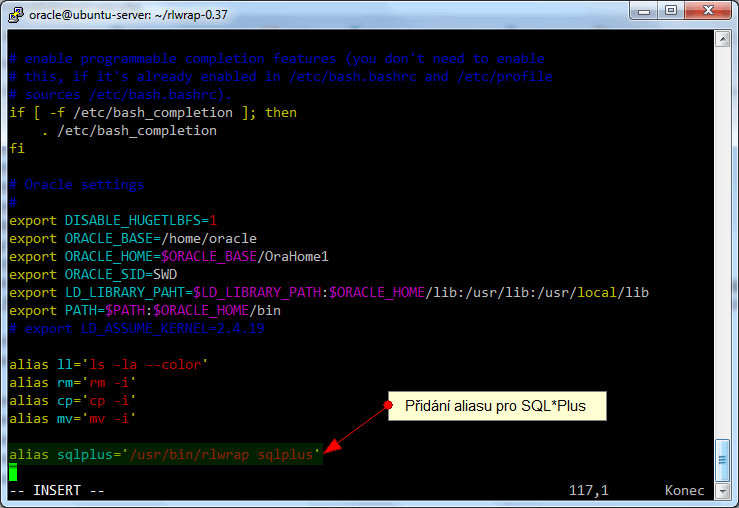Click the line 'alias ll='ls -la --color''
Viewport: 739px width, 508px height.
(109, 365)
